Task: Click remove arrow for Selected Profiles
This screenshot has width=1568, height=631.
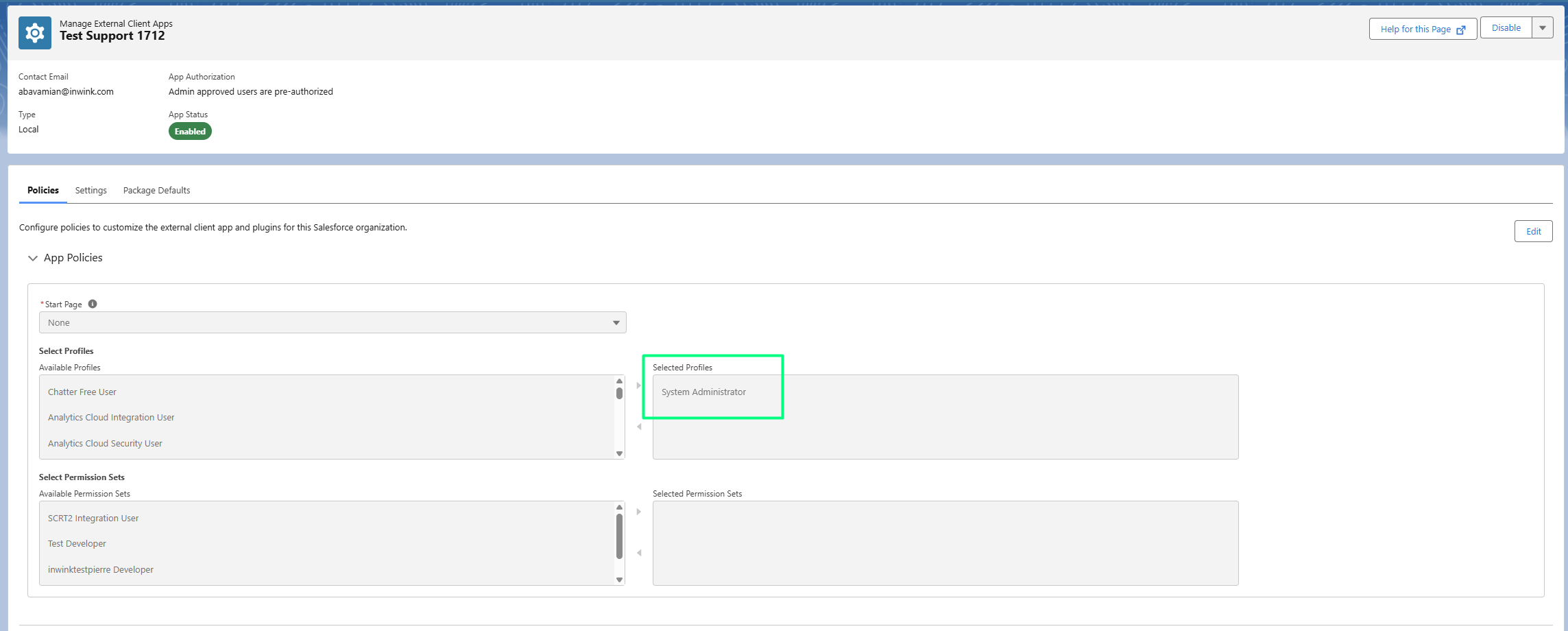Action: [639, 427]
